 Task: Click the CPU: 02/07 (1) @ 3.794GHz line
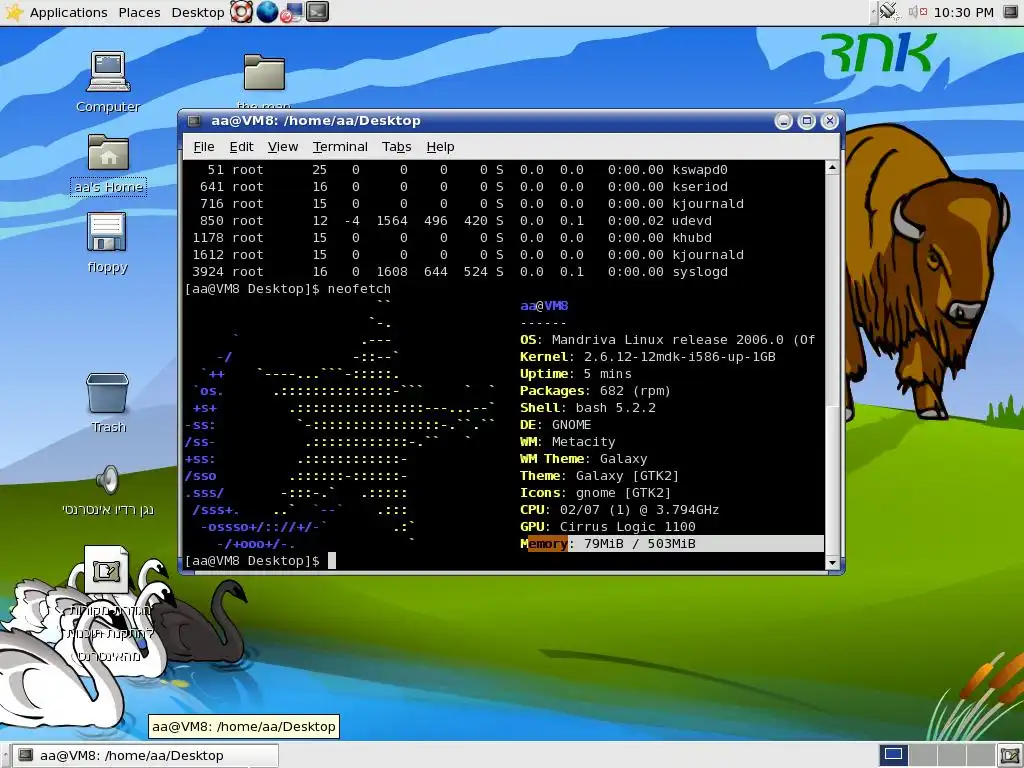click(x=619, y=509)
